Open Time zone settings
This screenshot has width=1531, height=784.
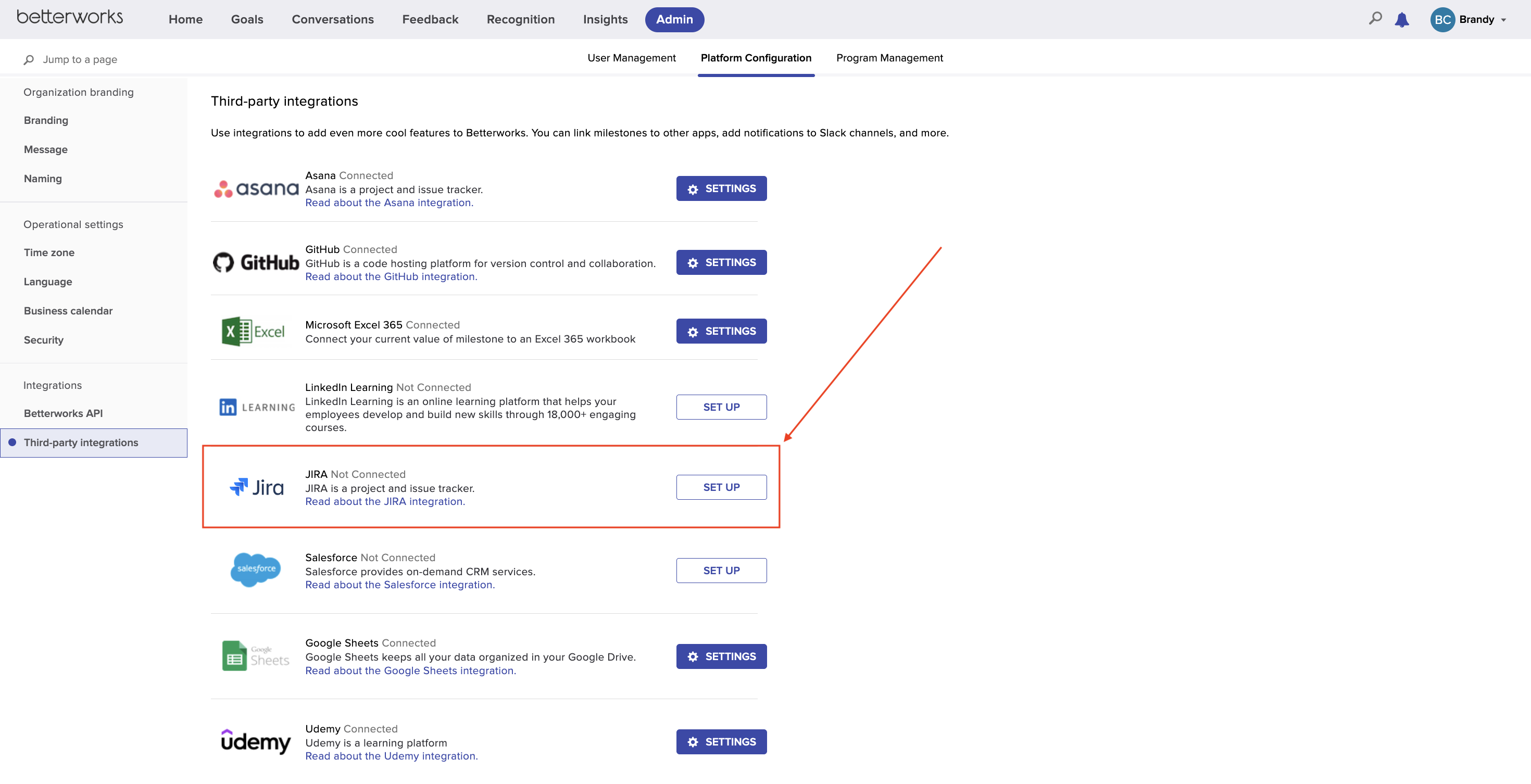[x=49, y=252]
